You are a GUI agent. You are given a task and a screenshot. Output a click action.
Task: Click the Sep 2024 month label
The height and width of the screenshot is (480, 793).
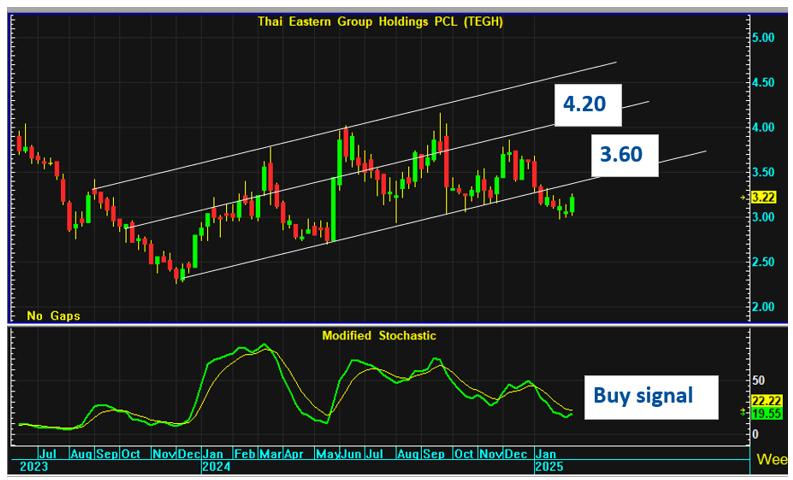tap(433, 454)
